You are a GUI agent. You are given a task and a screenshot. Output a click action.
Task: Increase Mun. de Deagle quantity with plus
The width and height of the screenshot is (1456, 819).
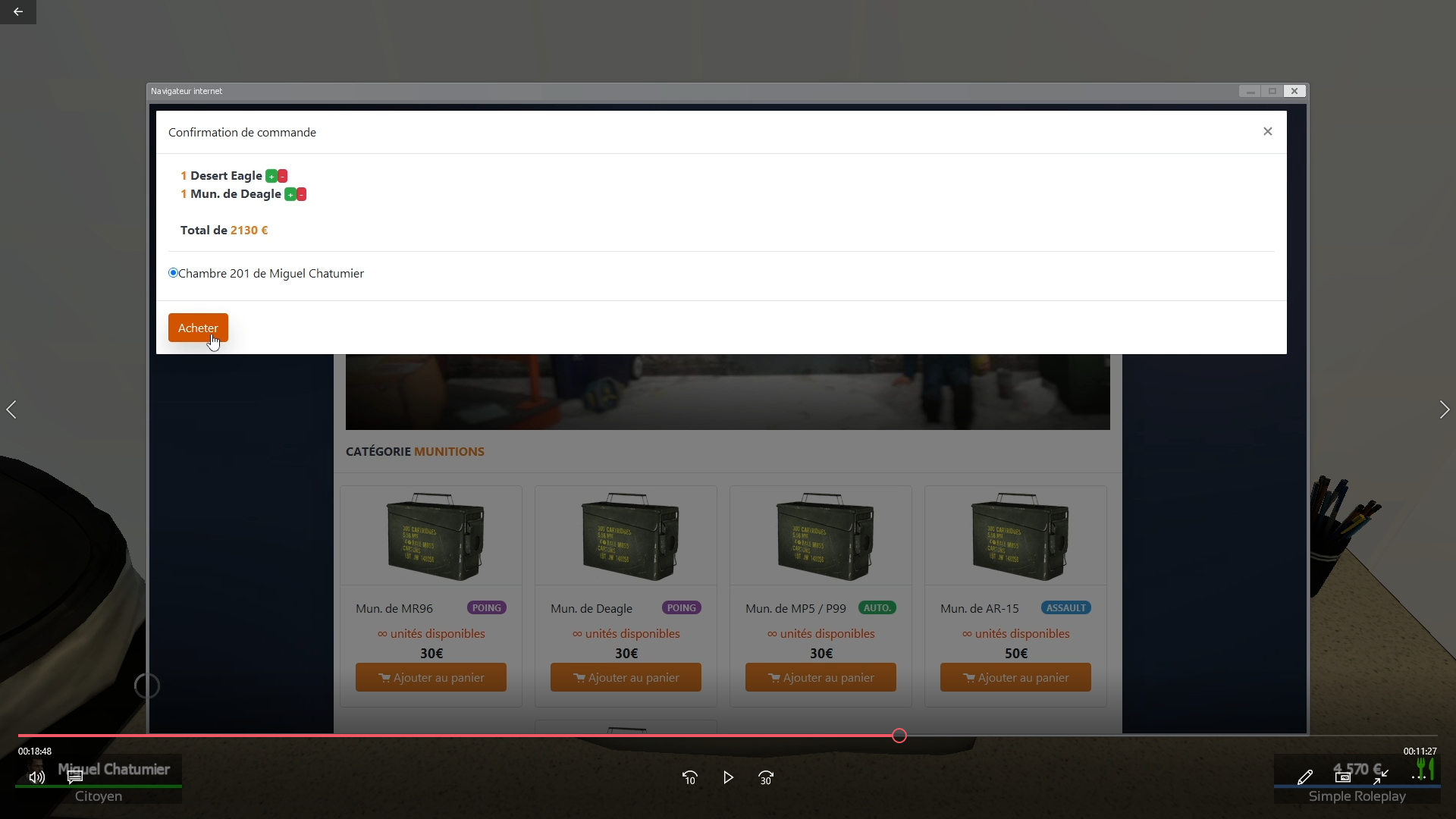click(290, 194)
